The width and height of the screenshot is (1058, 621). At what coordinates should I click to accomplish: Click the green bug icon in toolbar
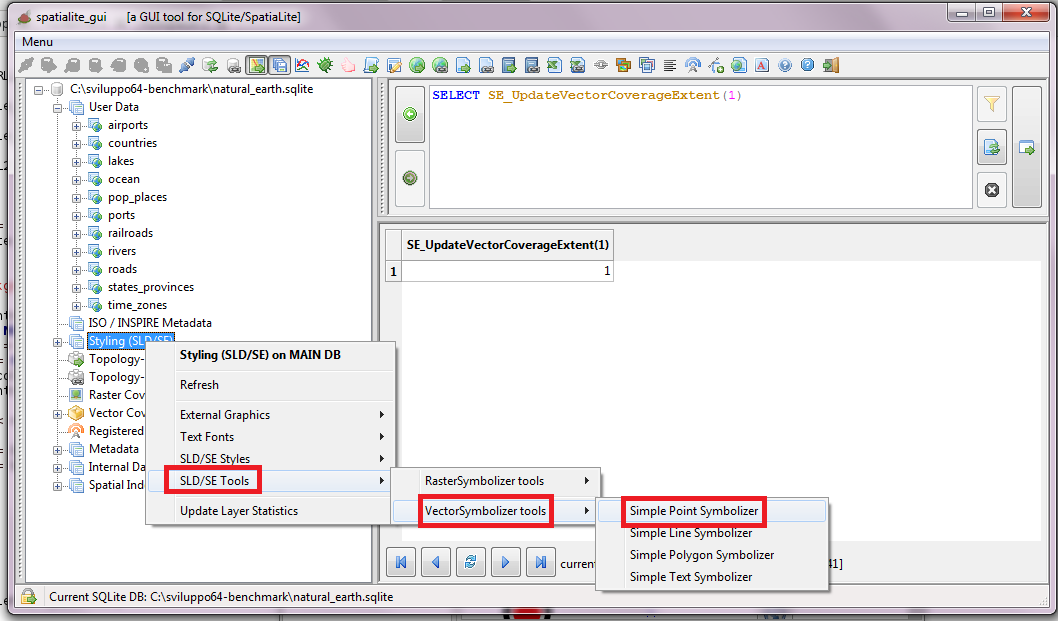pos(325,65)
